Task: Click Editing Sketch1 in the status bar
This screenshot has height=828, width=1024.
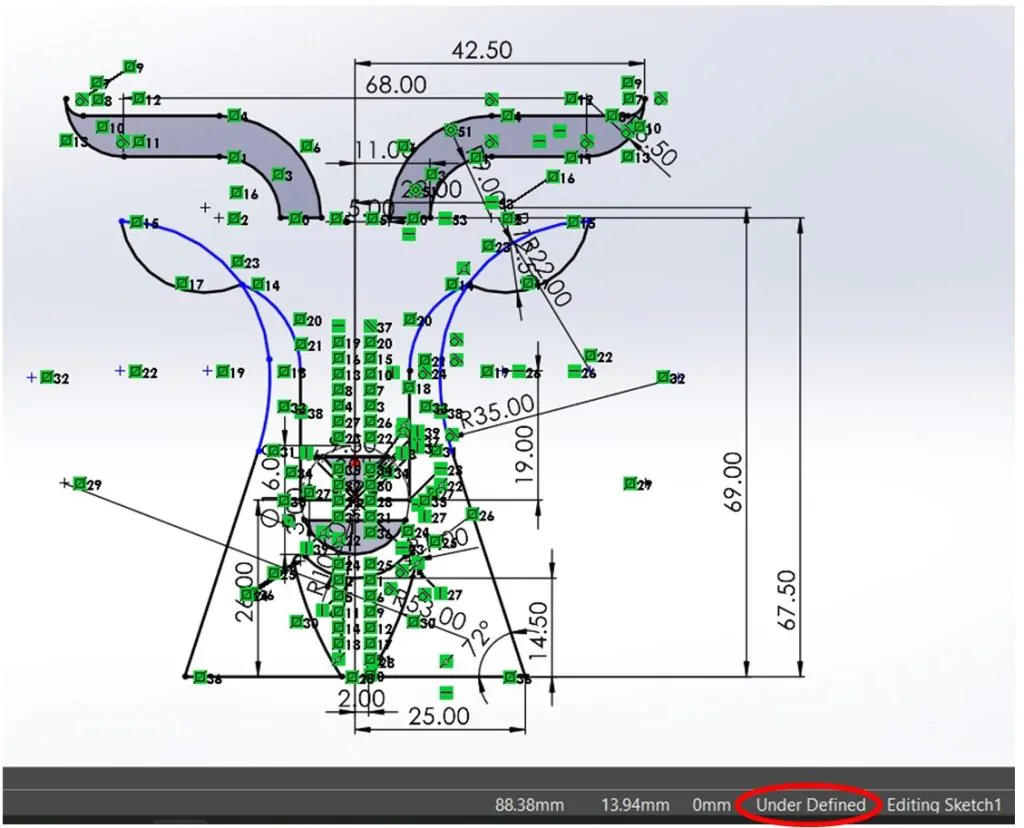Action: (x=944, y=804)
